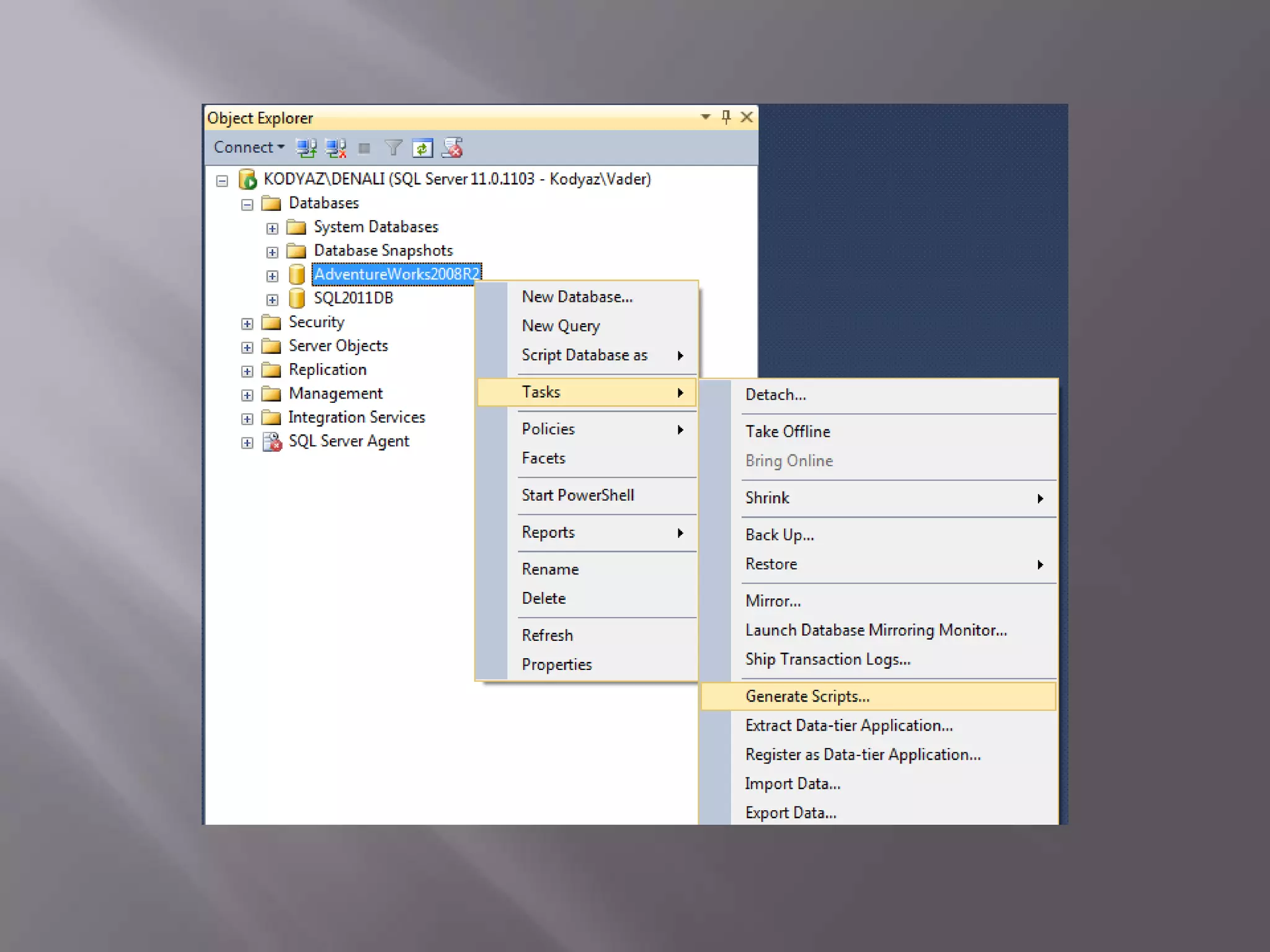Image resolution: width=1270 pixels, height=952 pixels.
Task: Click the Management folder icon
Action: point(271,394)
